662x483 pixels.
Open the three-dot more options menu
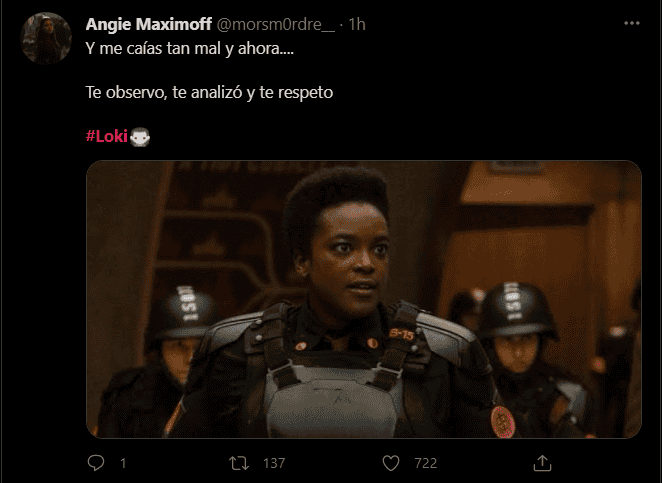(632, 23)
